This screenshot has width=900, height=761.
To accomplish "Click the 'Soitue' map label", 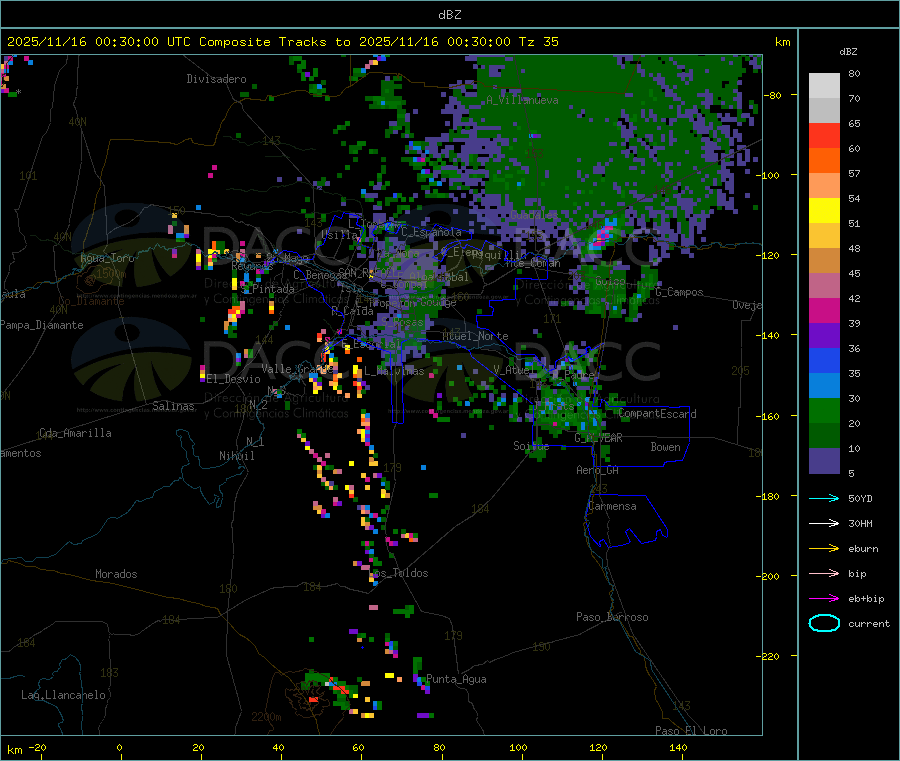I will (x=531, y=445).
